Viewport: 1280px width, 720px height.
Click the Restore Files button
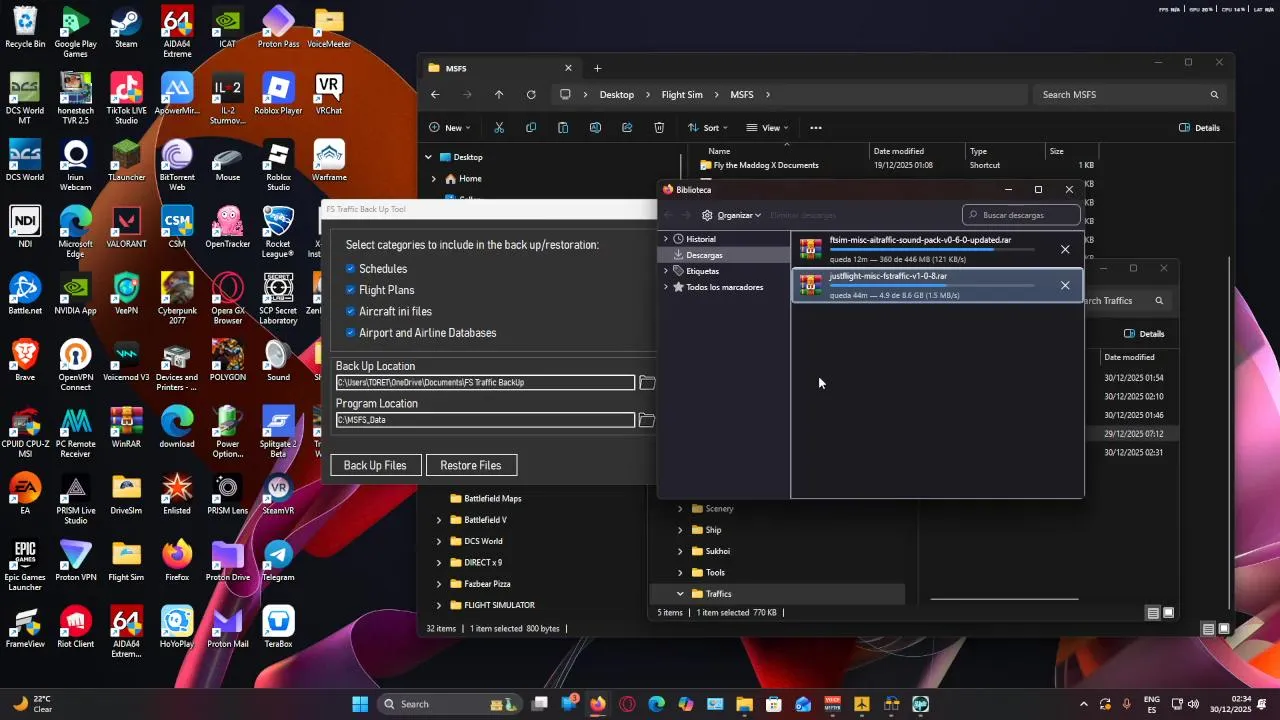pos(471,465)
